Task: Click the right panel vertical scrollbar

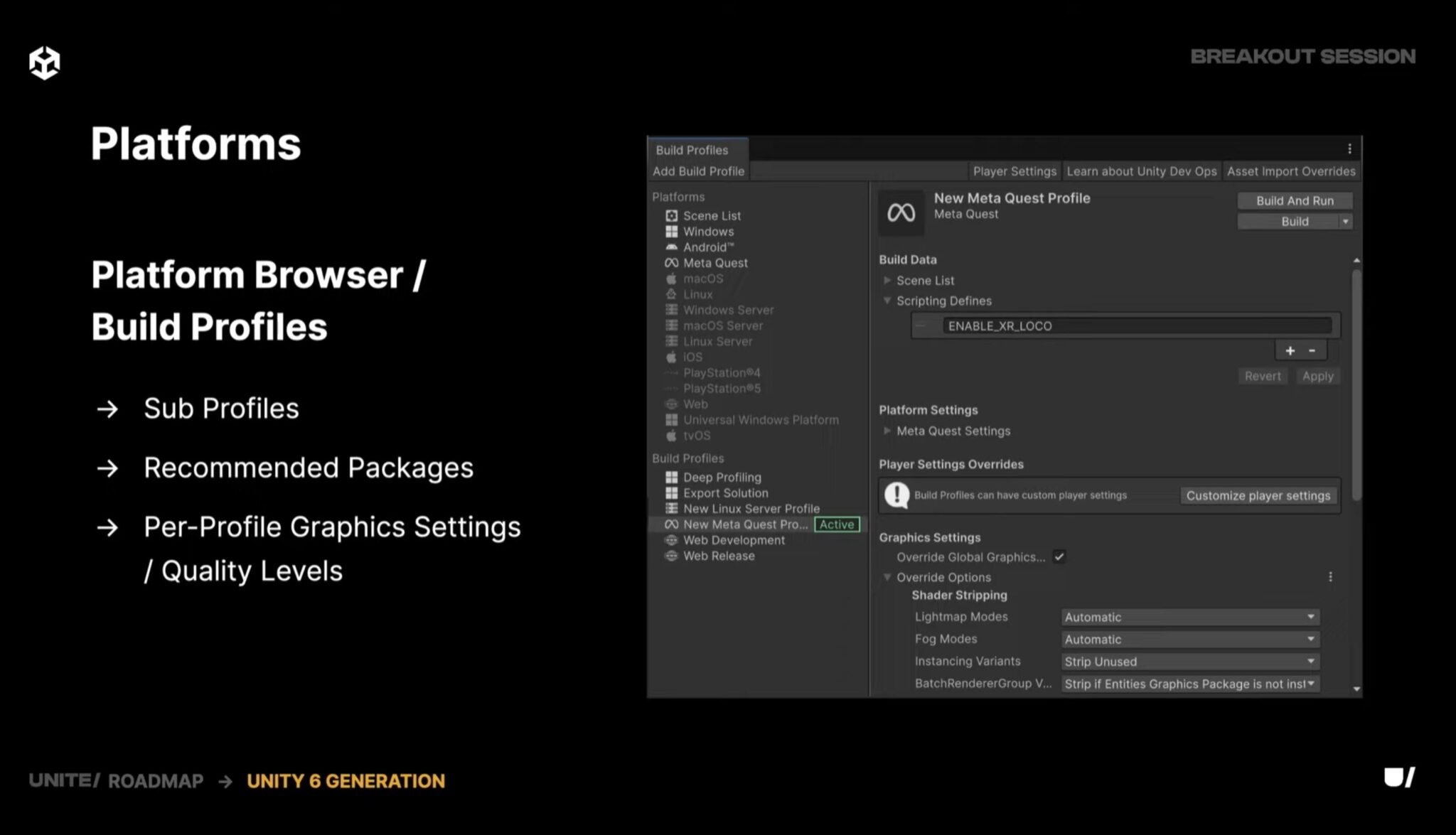Action: (1356, 384)
